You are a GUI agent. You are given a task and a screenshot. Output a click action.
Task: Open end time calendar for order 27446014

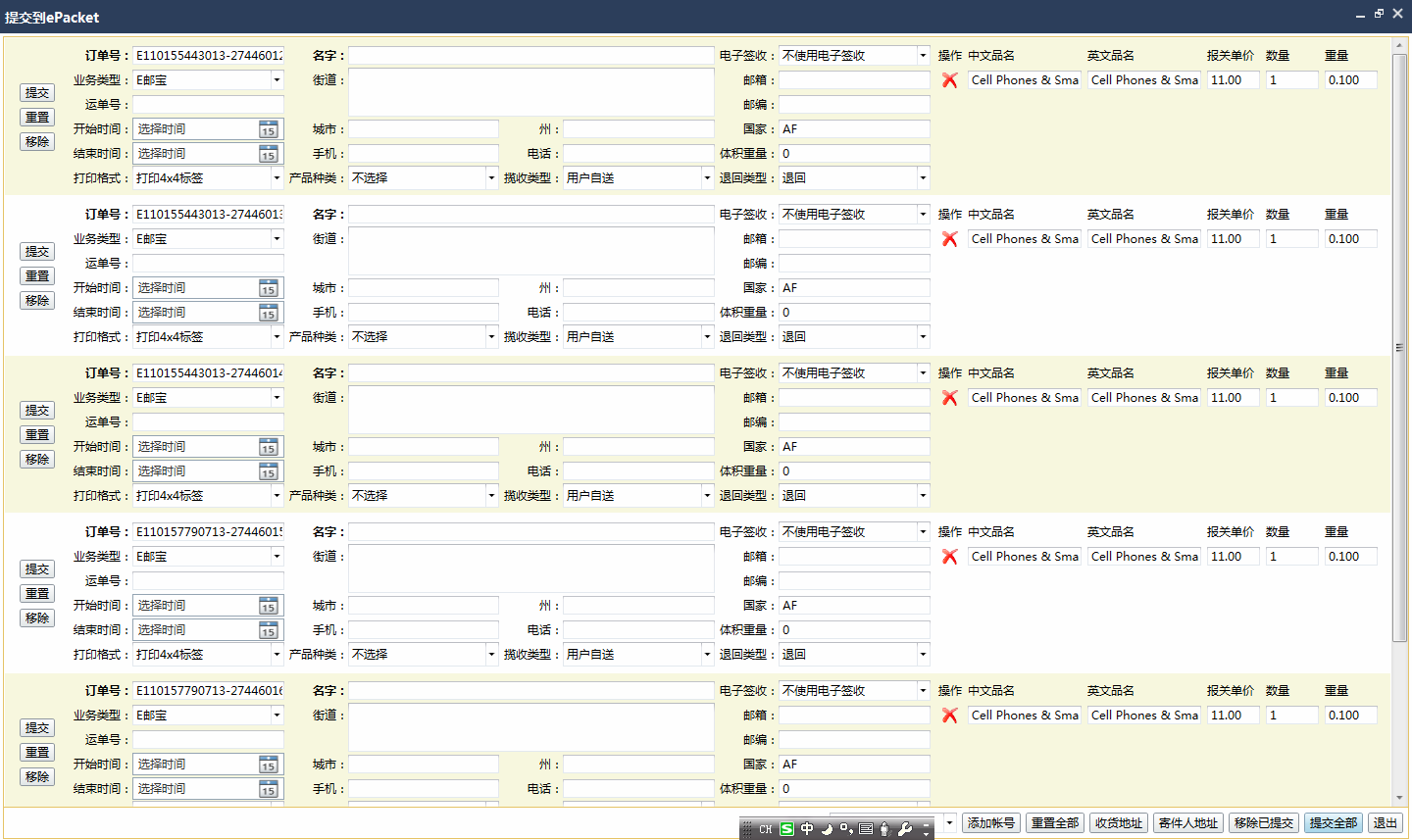click(x=268, y=471)
